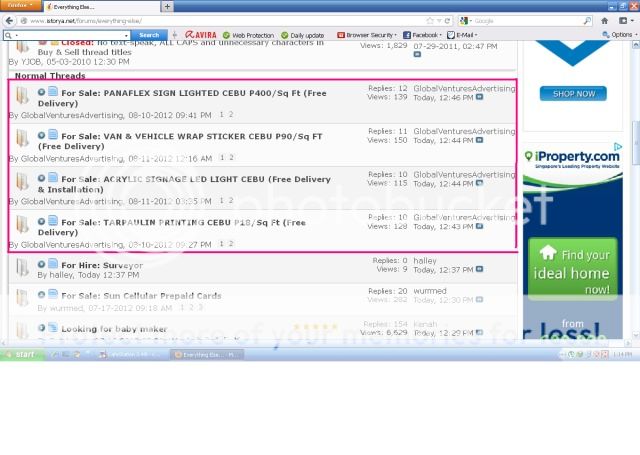Go to page 2 of PANAFLEX thread
This screenshot has width=640, height=455.
pos(232,114)
